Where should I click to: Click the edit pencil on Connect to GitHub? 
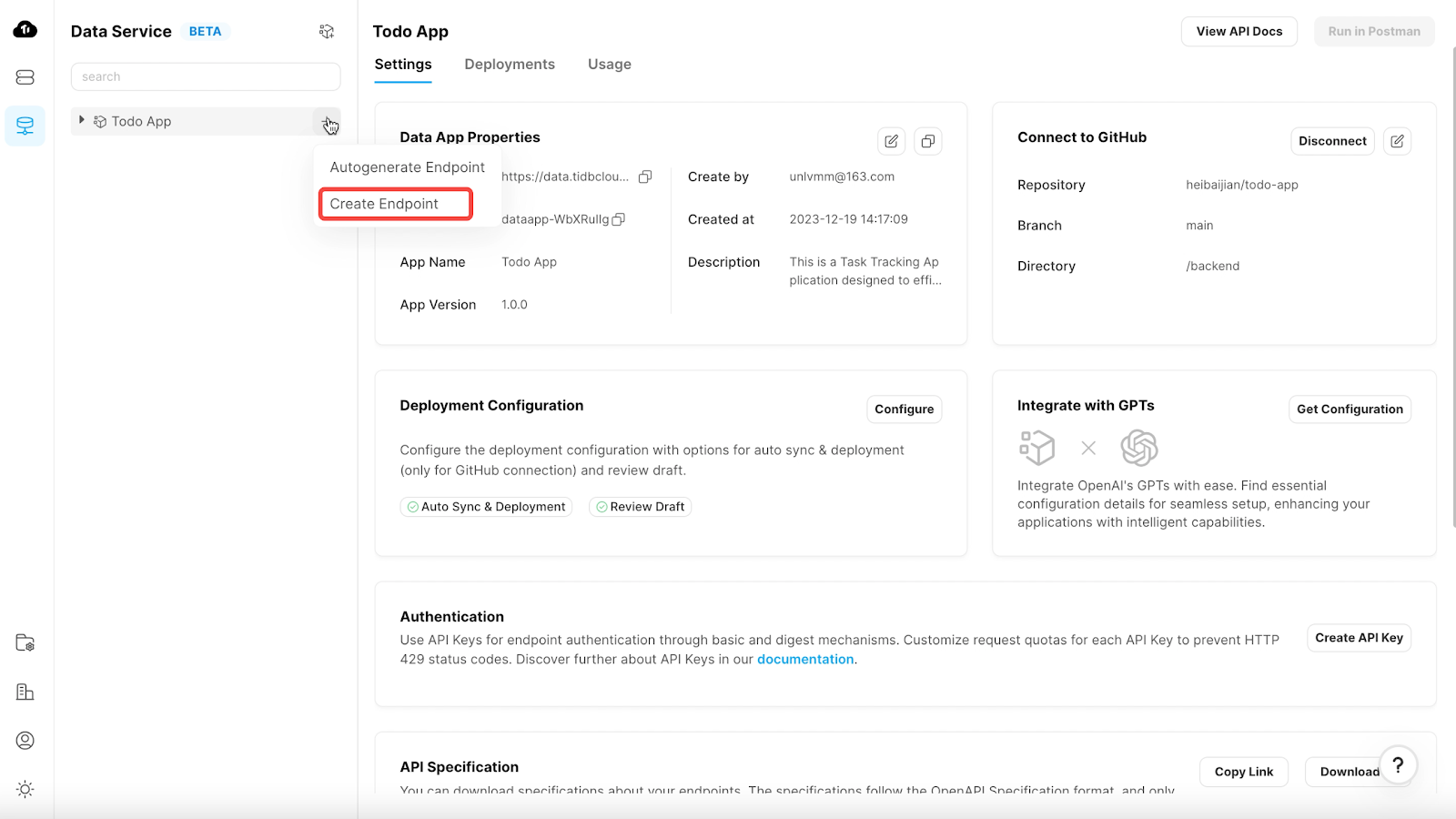click(1398, 141)
